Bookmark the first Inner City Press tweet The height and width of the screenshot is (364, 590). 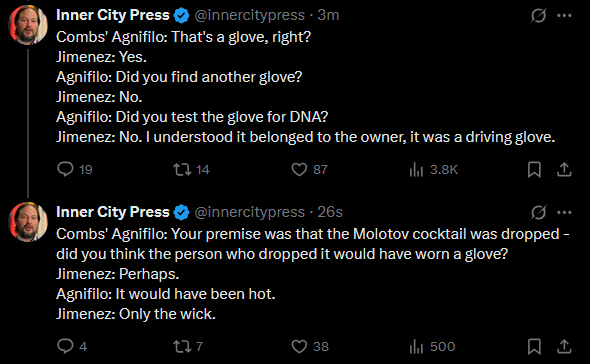[x=534, y=169]
